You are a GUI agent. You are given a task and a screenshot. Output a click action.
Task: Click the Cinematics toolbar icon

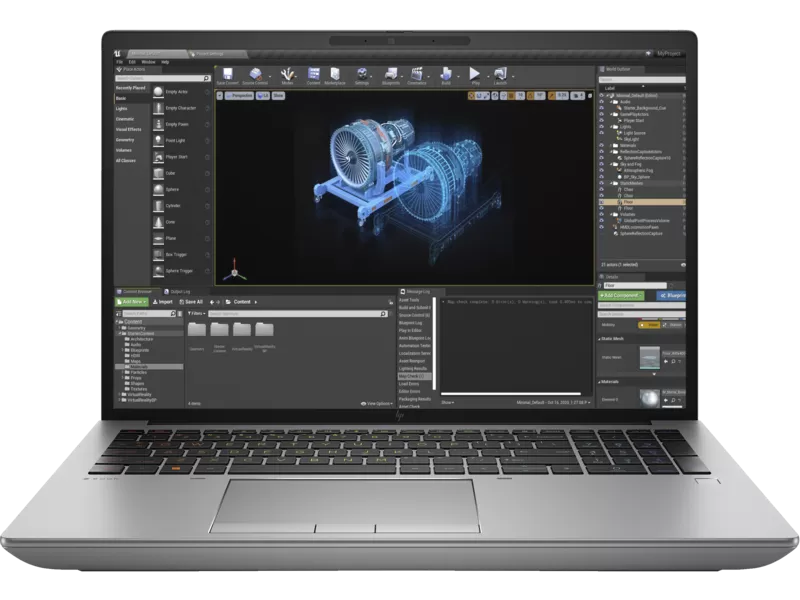(x=417, y=75)
